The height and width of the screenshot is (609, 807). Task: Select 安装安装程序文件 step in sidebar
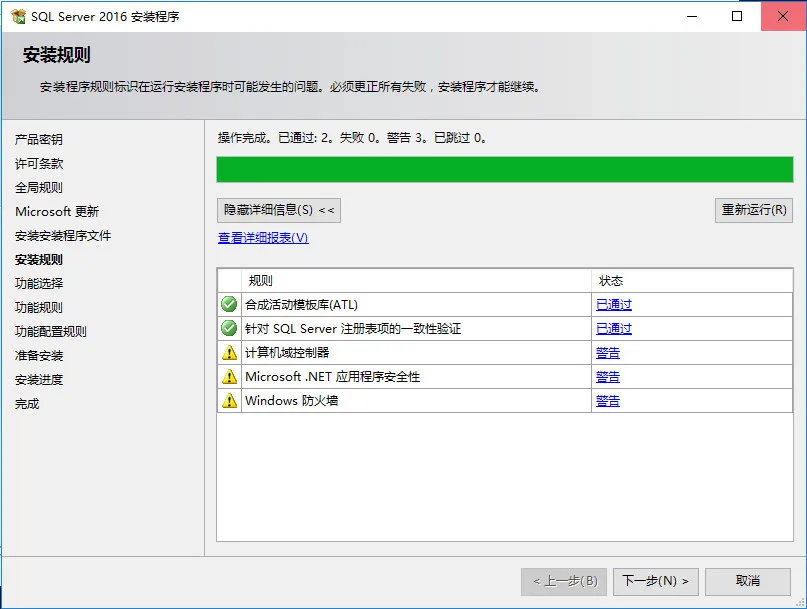tap(63, 236)
